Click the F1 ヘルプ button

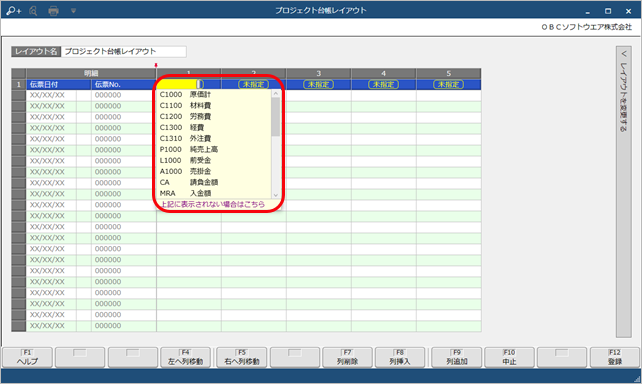(27, 357)
